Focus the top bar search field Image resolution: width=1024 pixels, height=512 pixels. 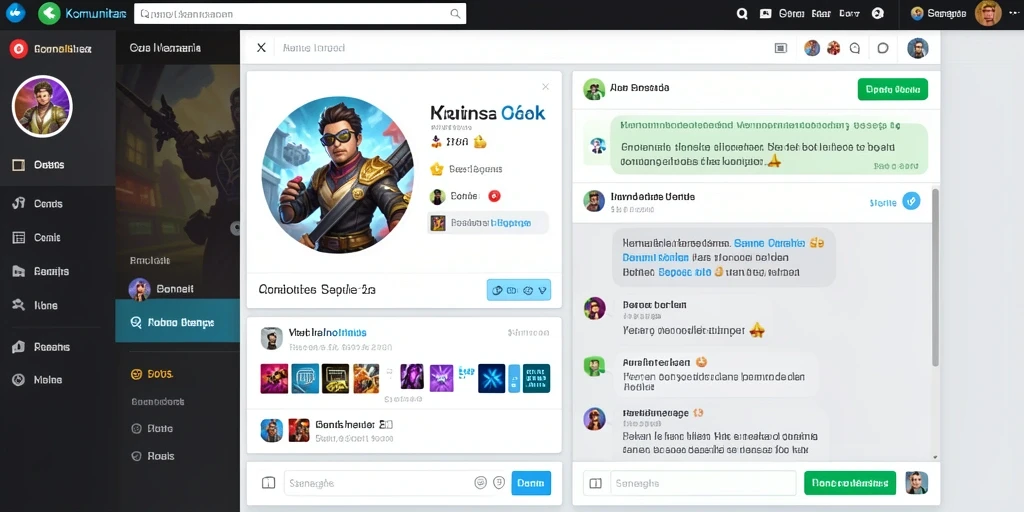(300, 13)
